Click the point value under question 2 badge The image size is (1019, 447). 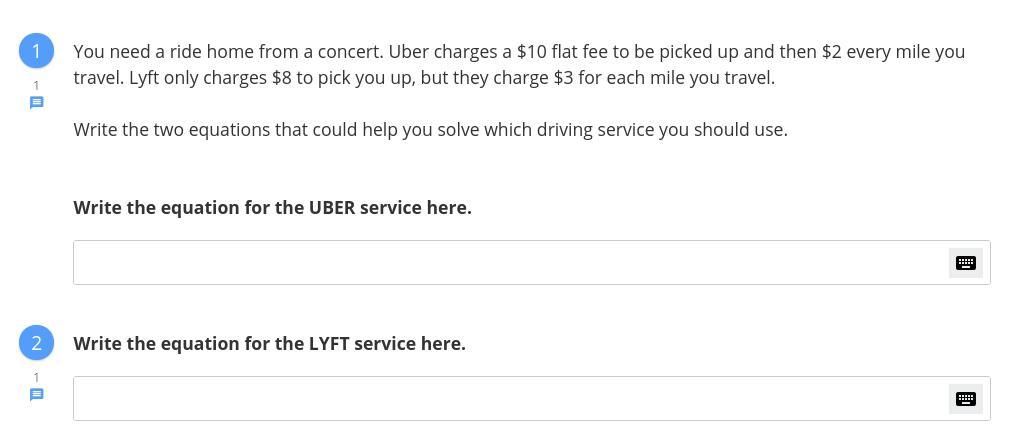[x=37, y=377]
